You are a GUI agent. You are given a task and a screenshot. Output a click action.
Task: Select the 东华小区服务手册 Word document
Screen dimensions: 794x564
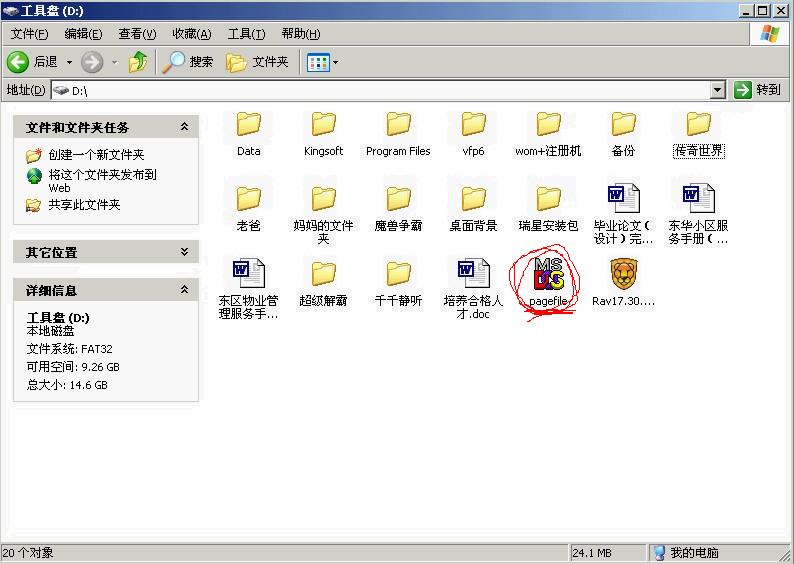(x=698, y=215)
